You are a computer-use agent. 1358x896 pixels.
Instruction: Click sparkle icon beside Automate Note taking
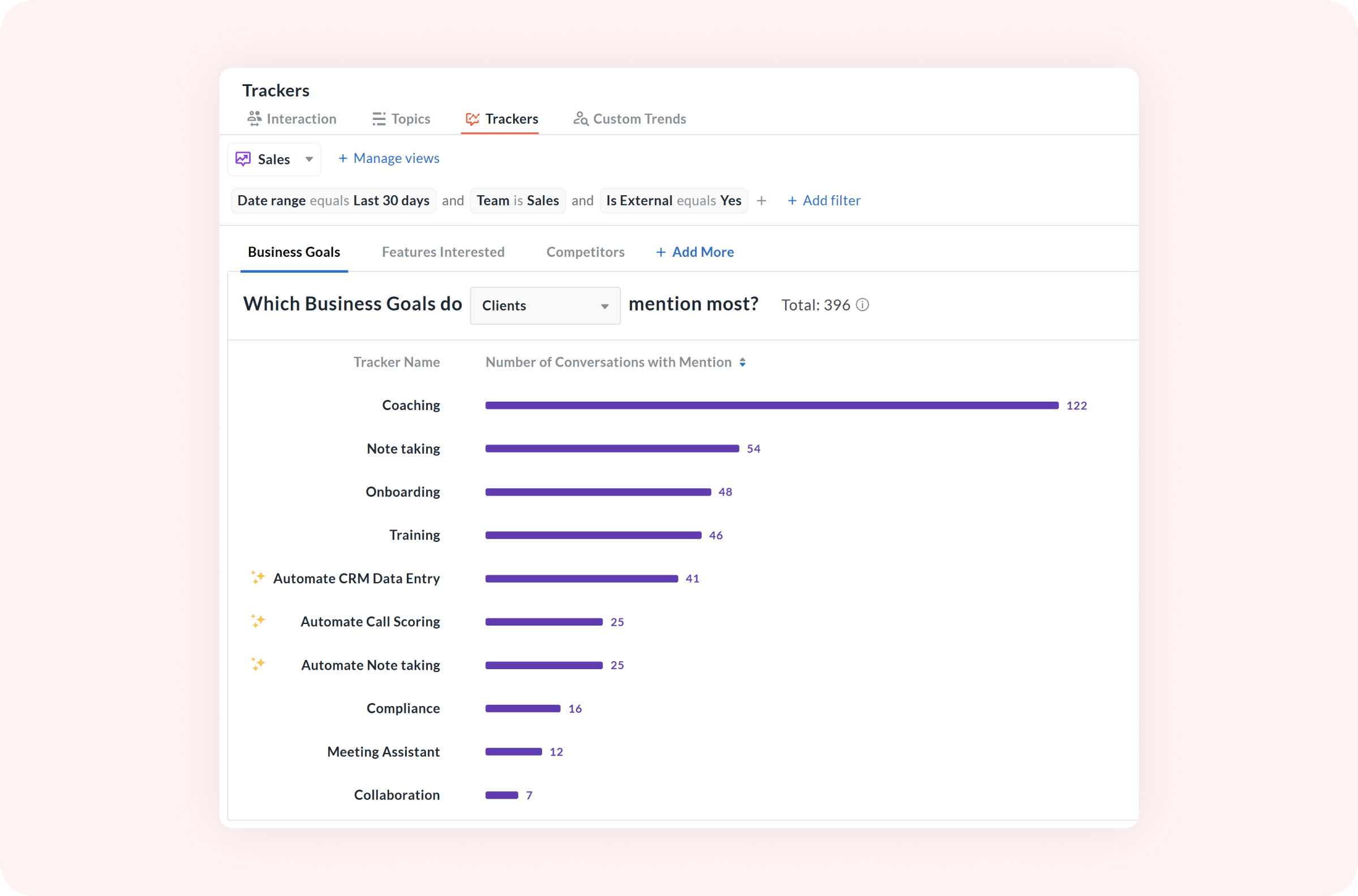(x=258, y=664)
